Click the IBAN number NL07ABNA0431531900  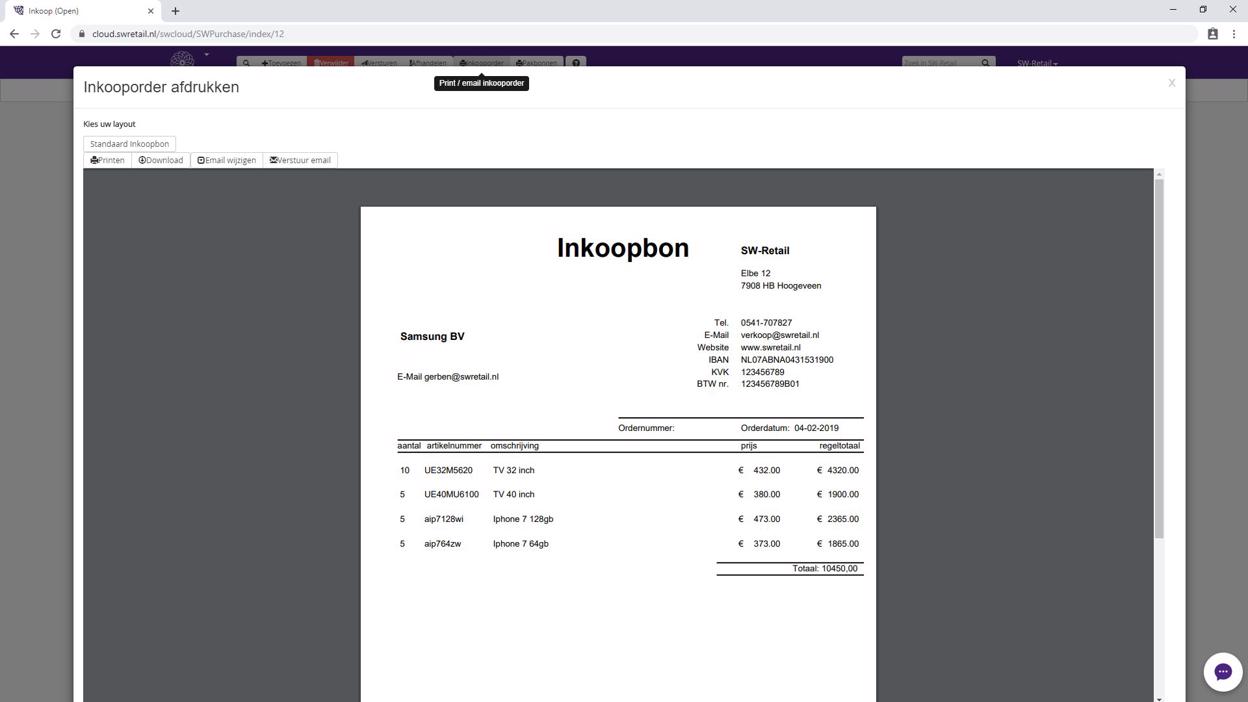click(787, 360)
